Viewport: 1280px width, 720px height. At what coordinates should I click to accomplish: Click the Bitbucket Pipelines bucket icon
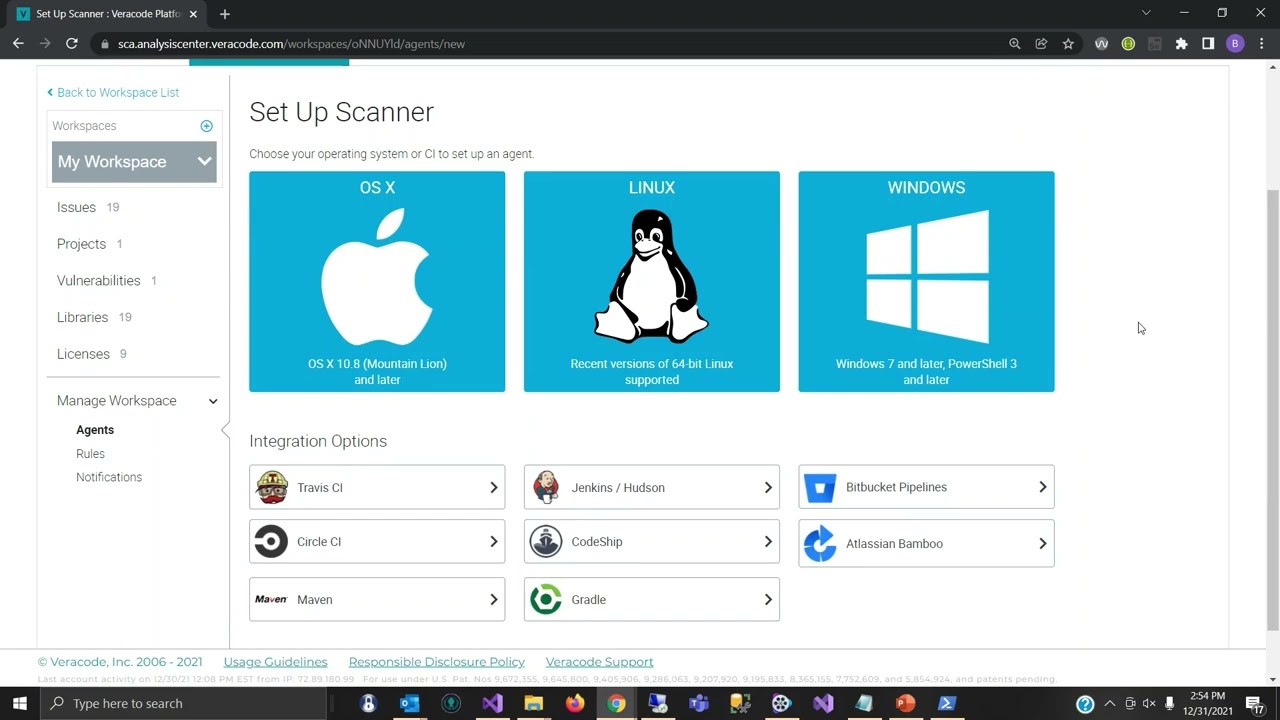tap(820, 487)
